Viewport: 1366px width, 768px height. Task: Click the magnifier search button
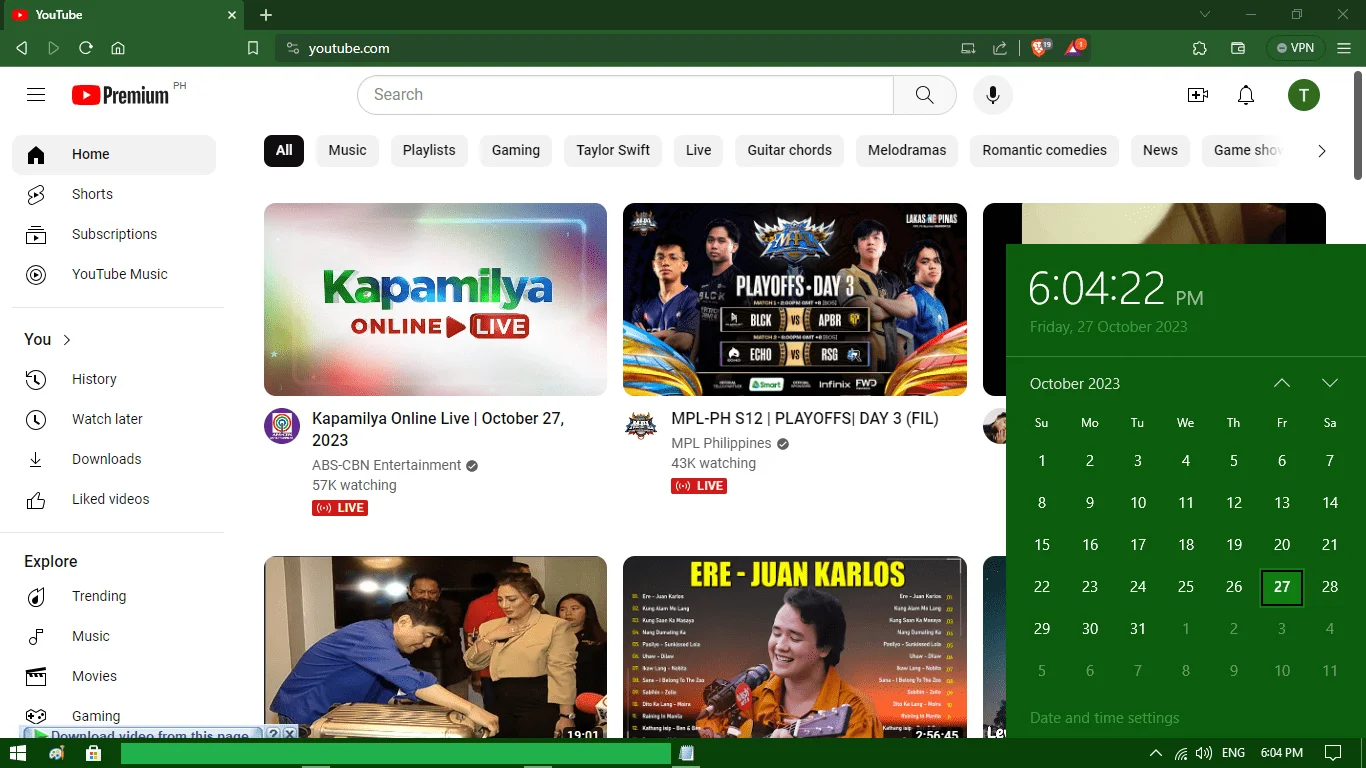[x=925, y=95]
